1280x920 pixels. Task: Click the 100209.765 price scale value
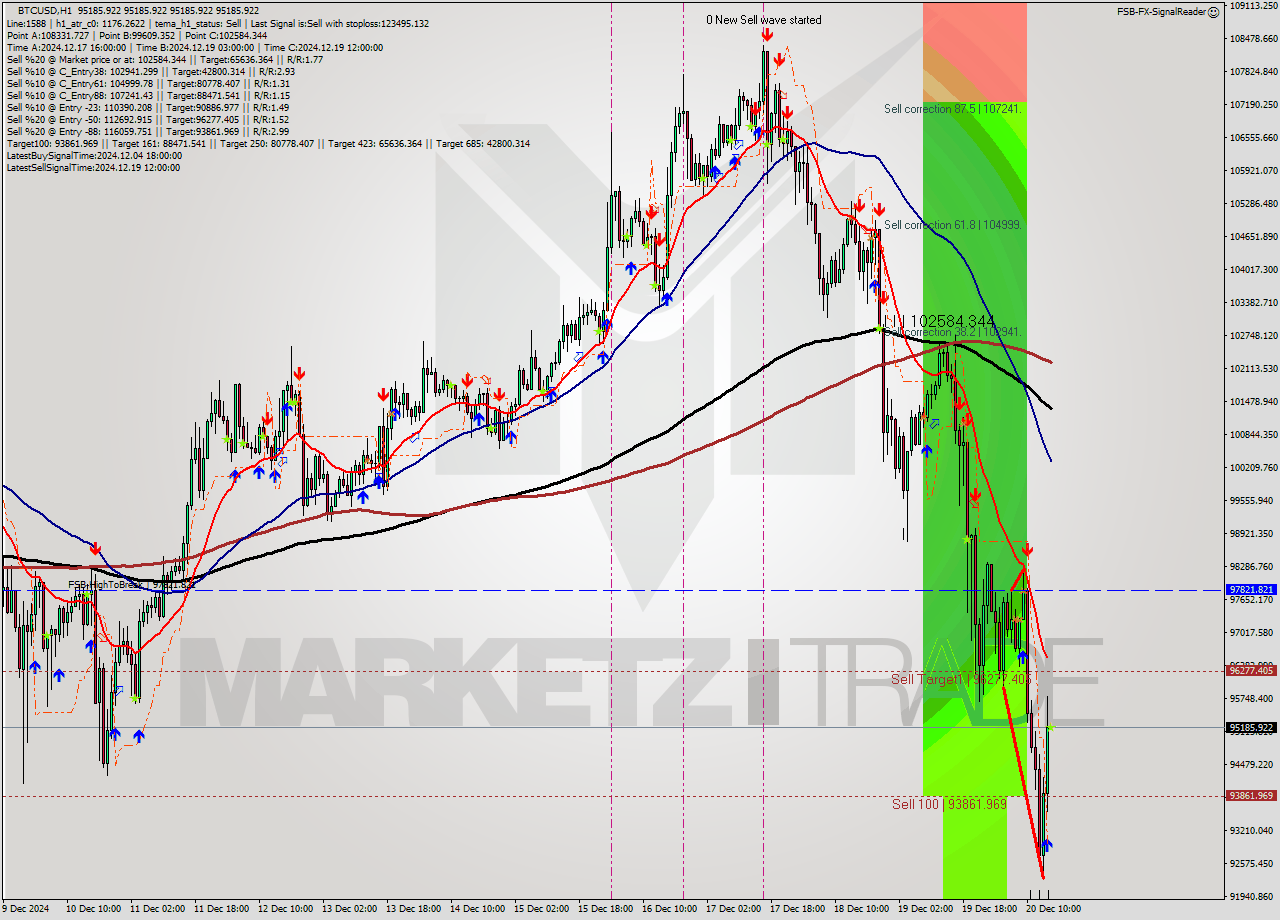coord(1252,467)
